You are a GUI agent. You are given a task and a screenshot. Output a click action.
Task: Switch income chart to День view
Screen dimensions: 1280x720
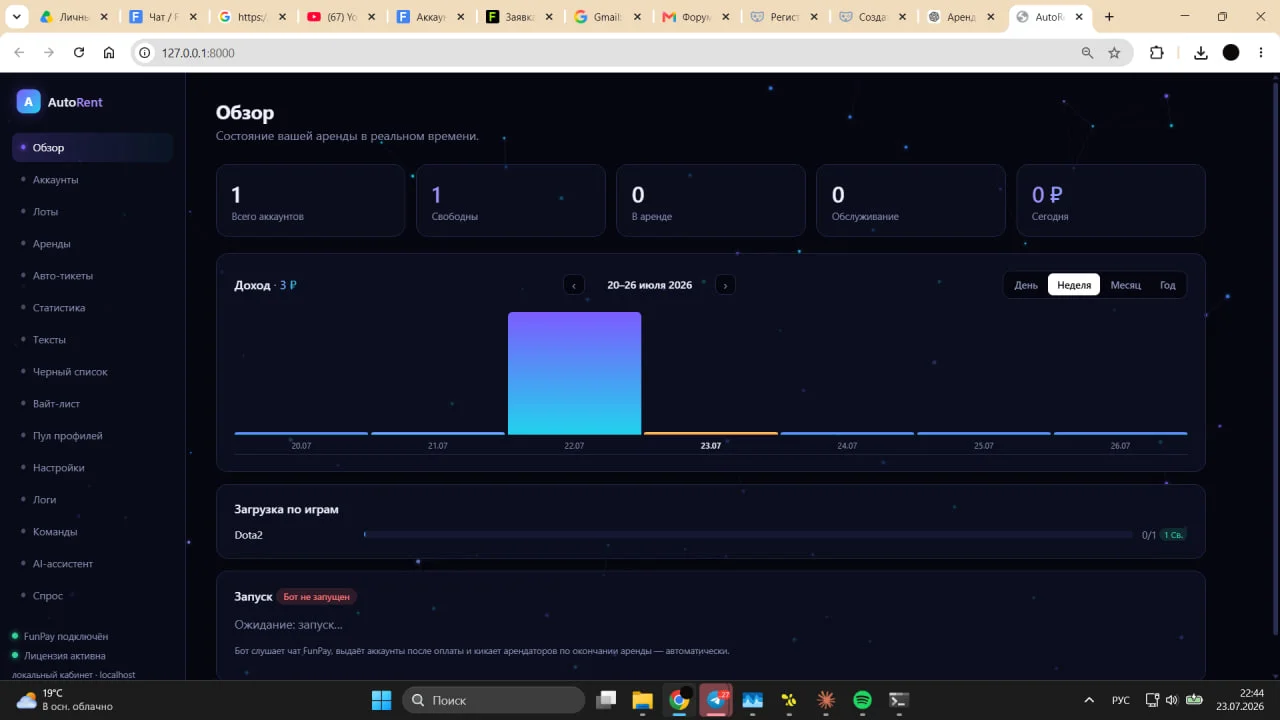[1026, 285]
